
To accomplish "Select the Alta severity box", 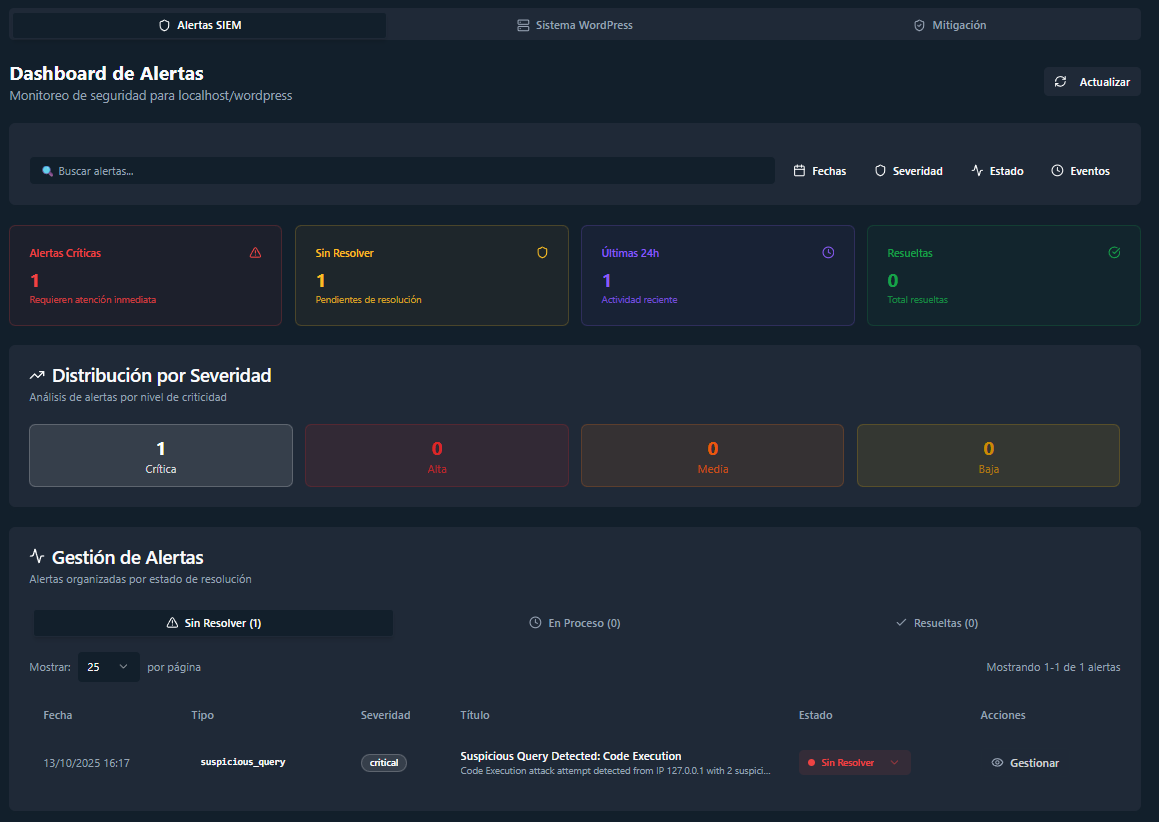I will 437,455.
